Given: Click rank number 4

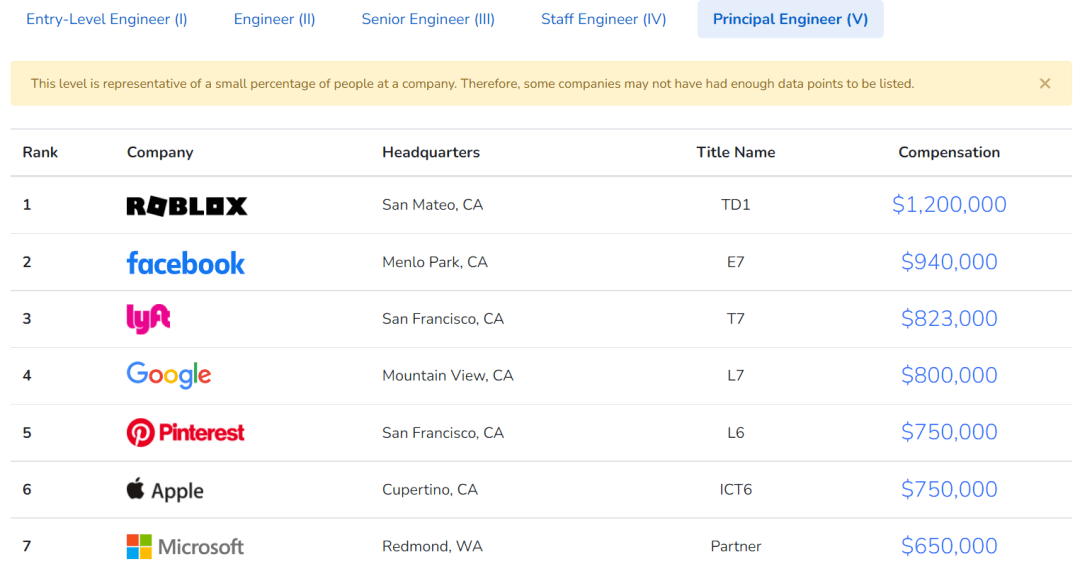Looking at the screenshot, I should point(27,375).
